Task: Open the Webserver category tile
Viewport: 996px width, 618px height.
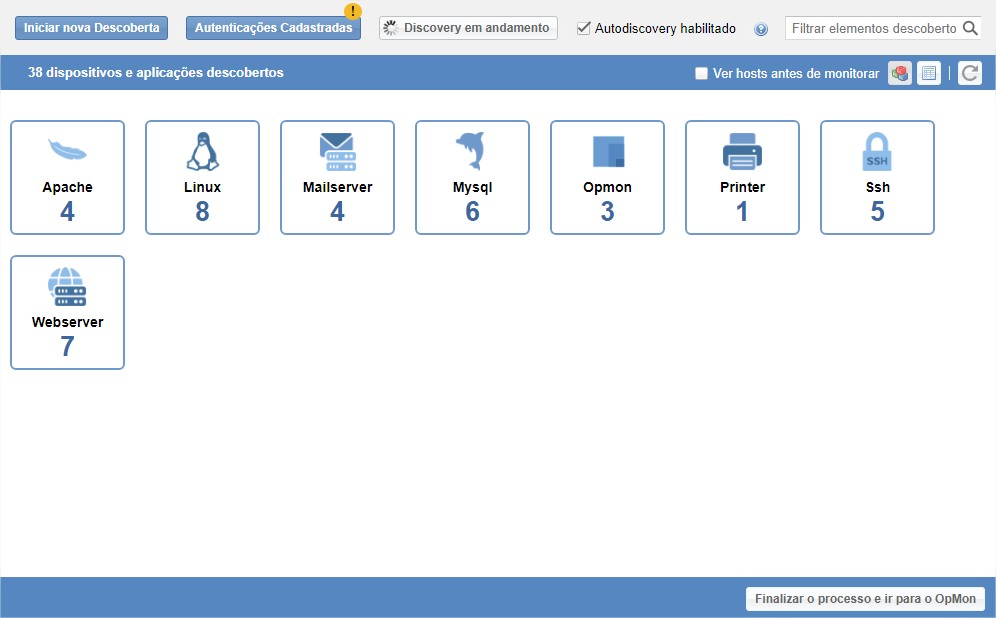Action: click(67, 313)
